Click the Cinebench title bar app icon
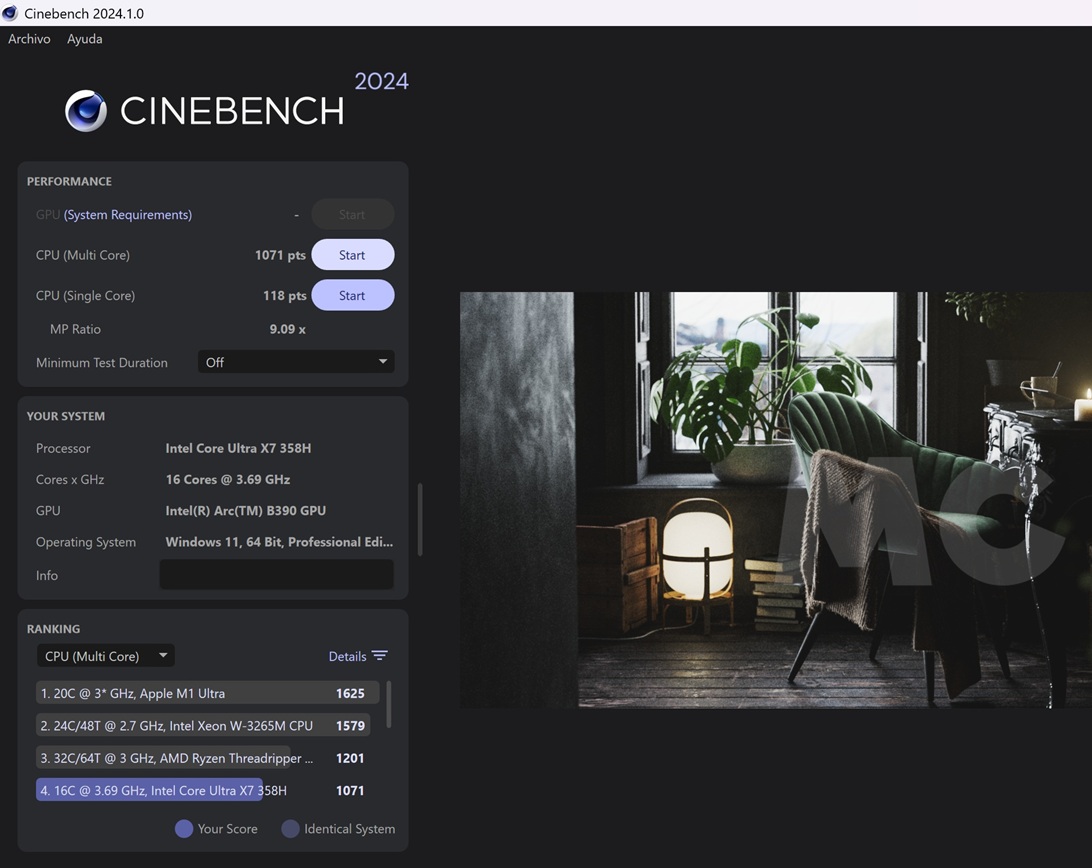This screenshot has width=1092, height=868. point(10,13)
